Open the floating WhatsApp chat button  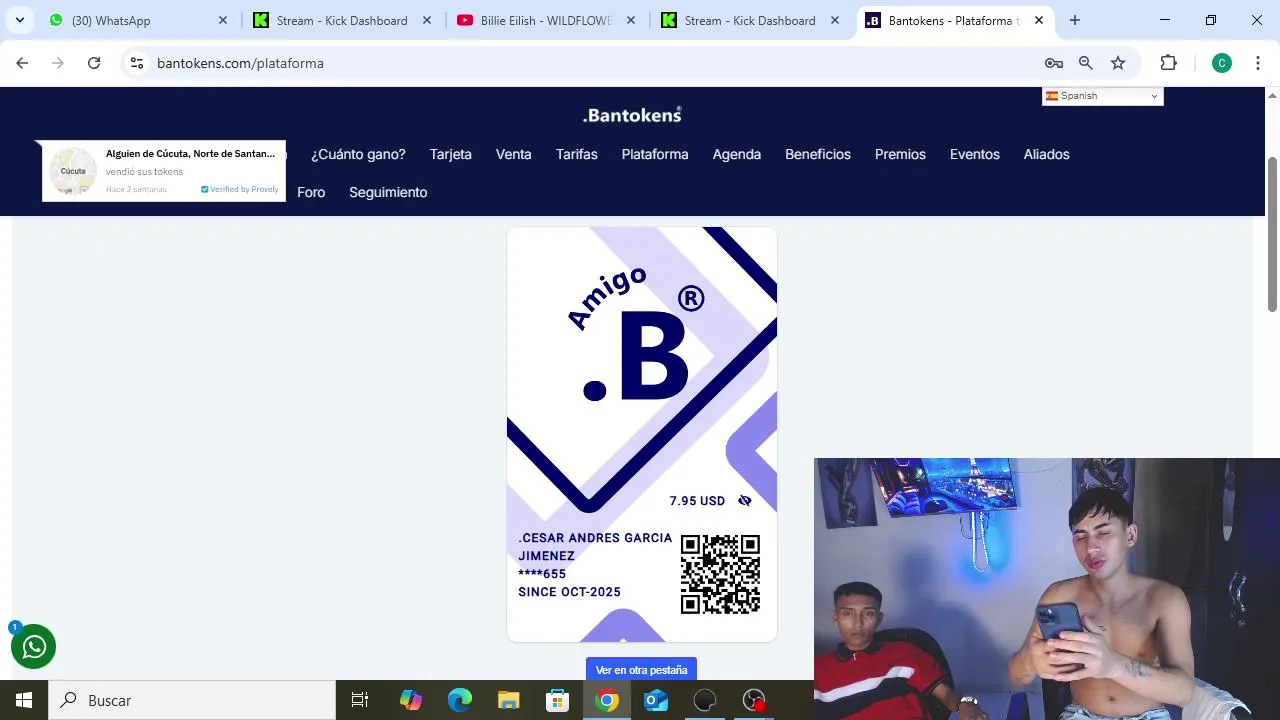pyautogui.click(x=34, y=647)
